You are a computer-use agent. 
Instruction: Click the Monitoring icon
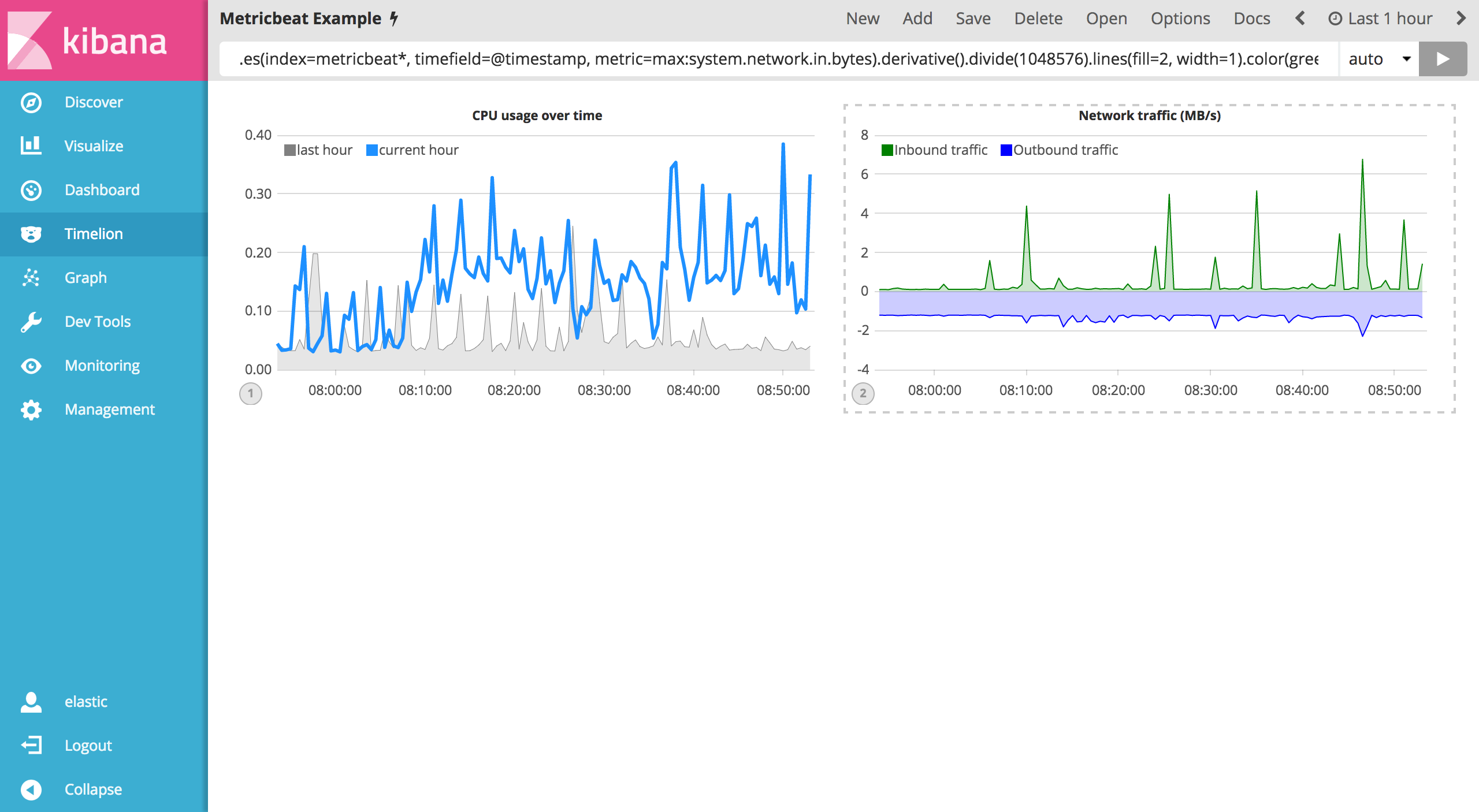pyautogui.click(x=30, y=366)
